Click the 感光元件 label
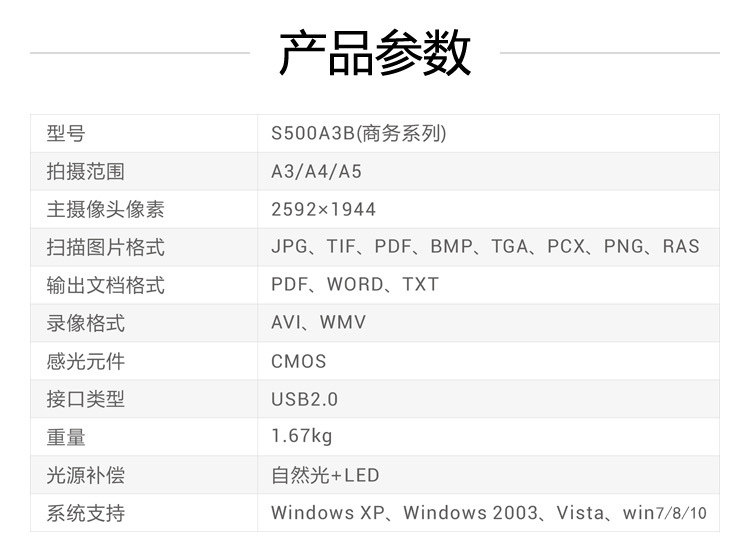The width and height of the screenshot is (750, 552). tap(86, 362)
